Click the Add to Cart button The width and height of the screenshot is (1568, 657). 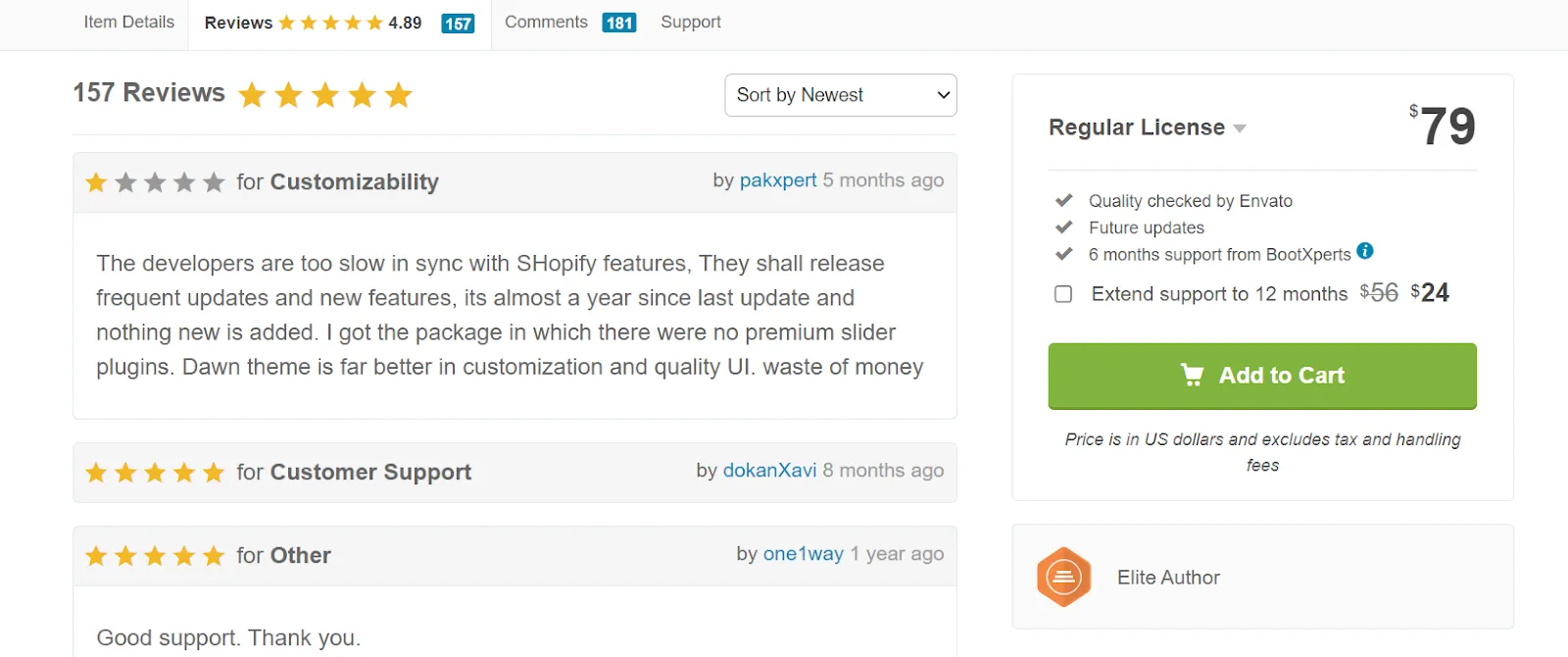[x=1262, y=376]
